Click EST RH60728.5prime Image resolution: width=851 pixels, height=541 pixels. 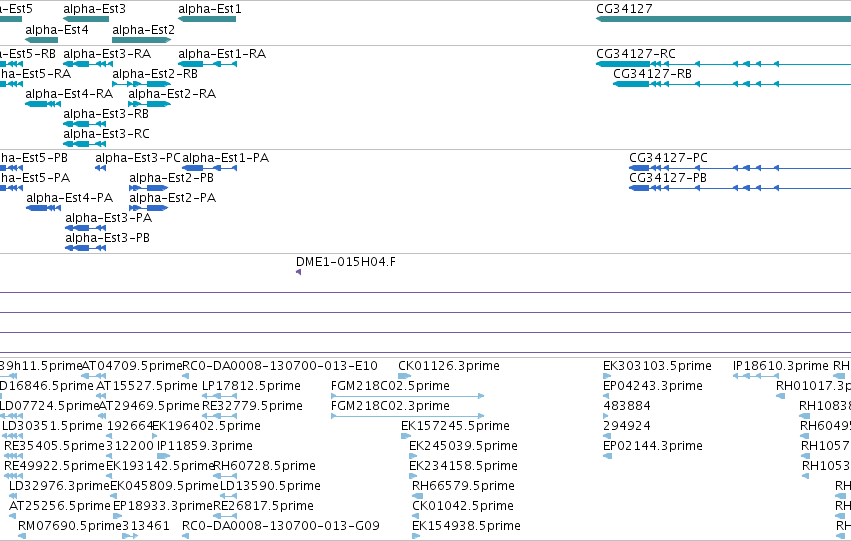tap(265, 466)
